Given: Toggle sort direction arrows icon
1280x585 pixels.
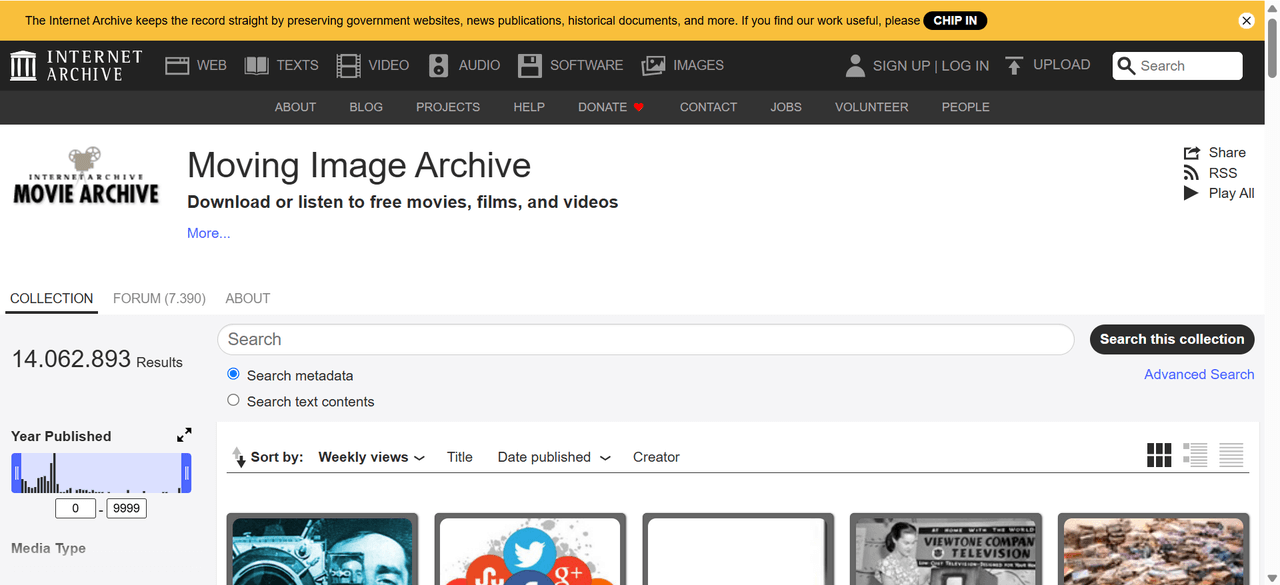Looking at the screenshot, I should click(x=238, y=457).
